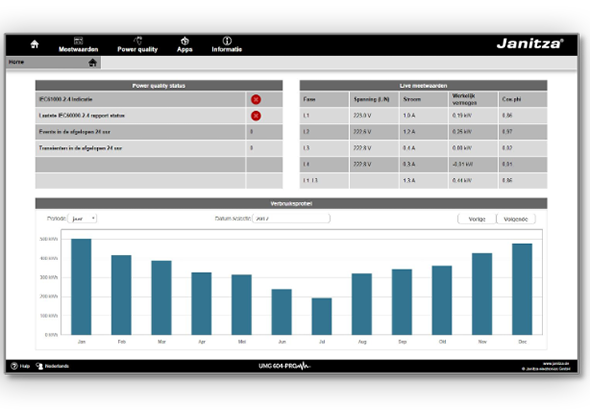Screen dimensions: 590x415
Task: Go to next period with Volgende button
Action: tap(516, 219)
